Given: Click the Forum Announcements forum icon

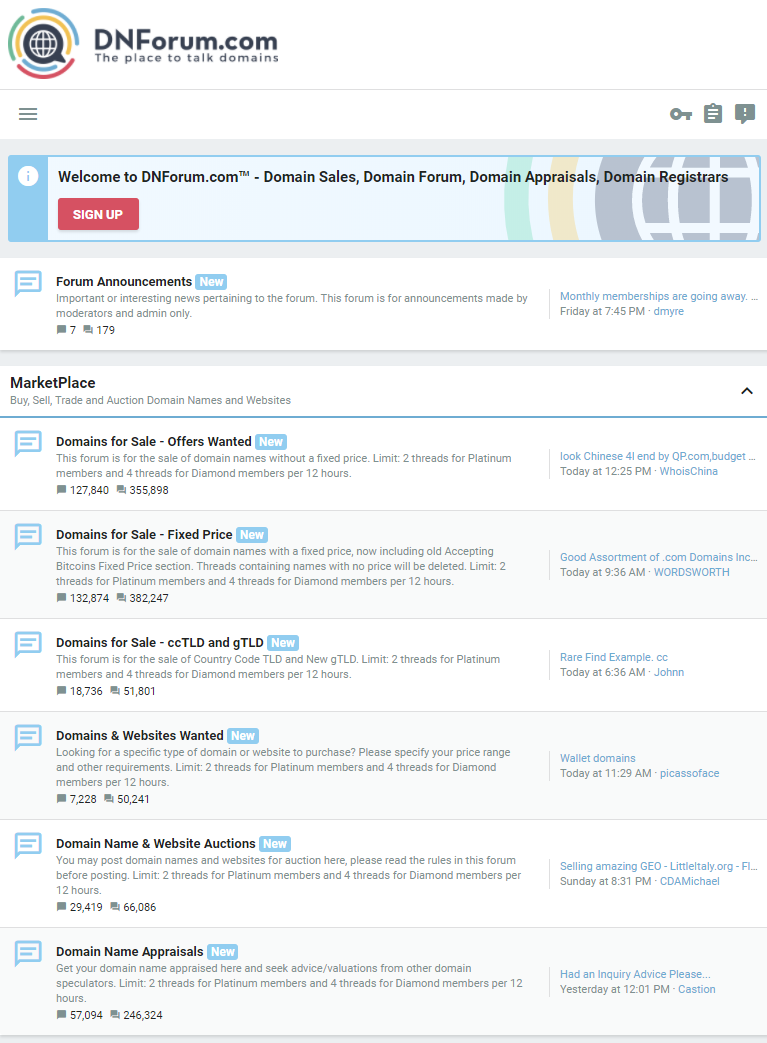Looking at the screenshot, I should click(x=29, y=283).
